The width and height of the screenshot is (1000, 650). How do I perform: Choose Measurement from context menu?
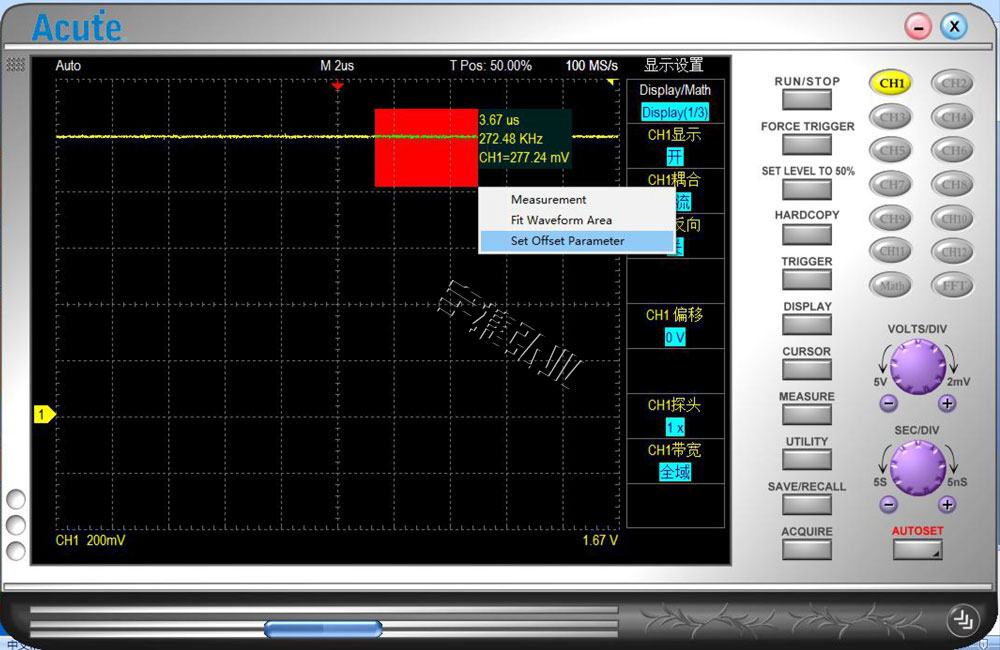click(x=576, y=200)
